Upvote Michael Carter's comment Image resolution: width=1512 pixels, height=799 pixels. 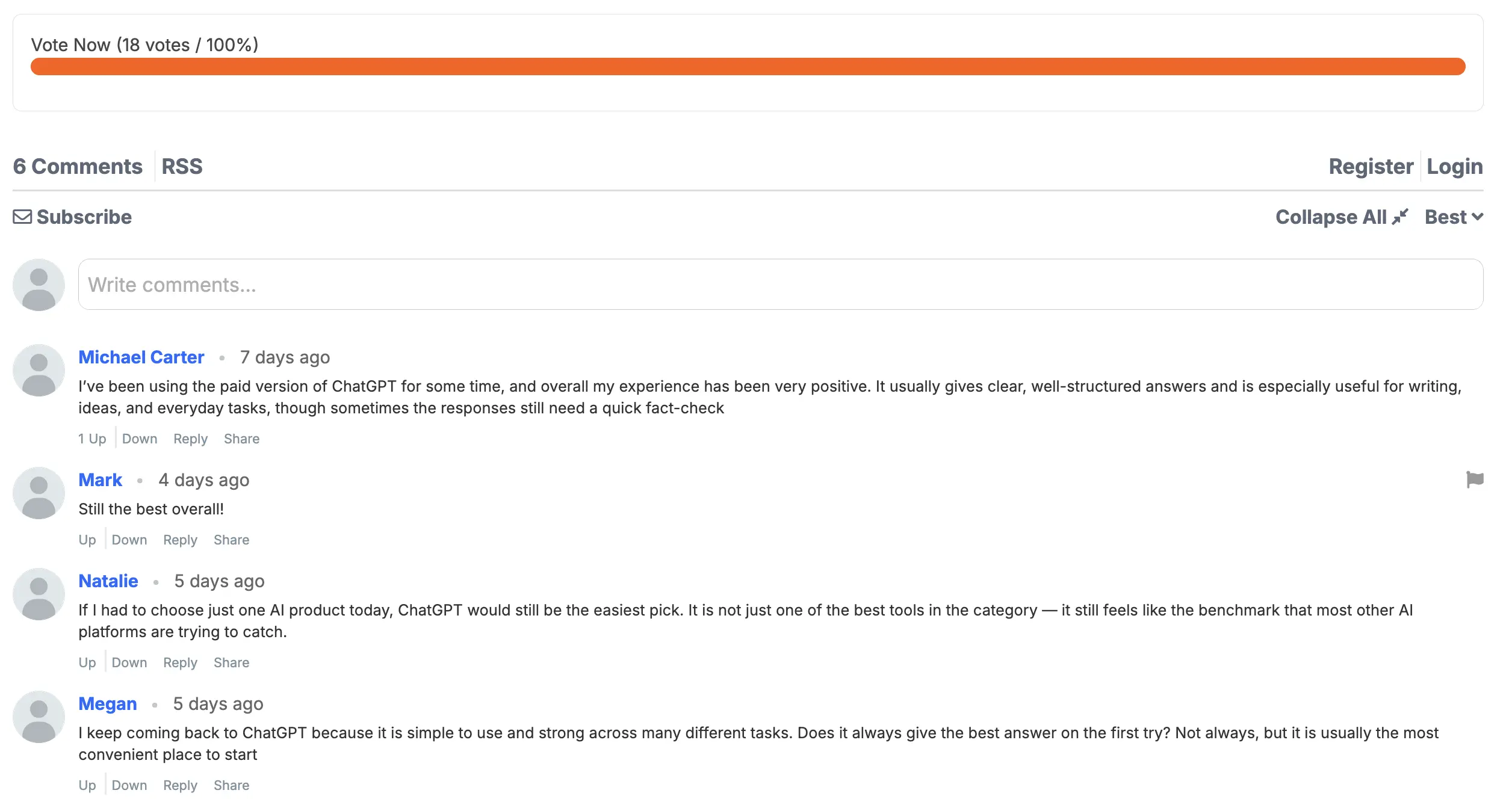pyautogui.click(x=91, y=438)
